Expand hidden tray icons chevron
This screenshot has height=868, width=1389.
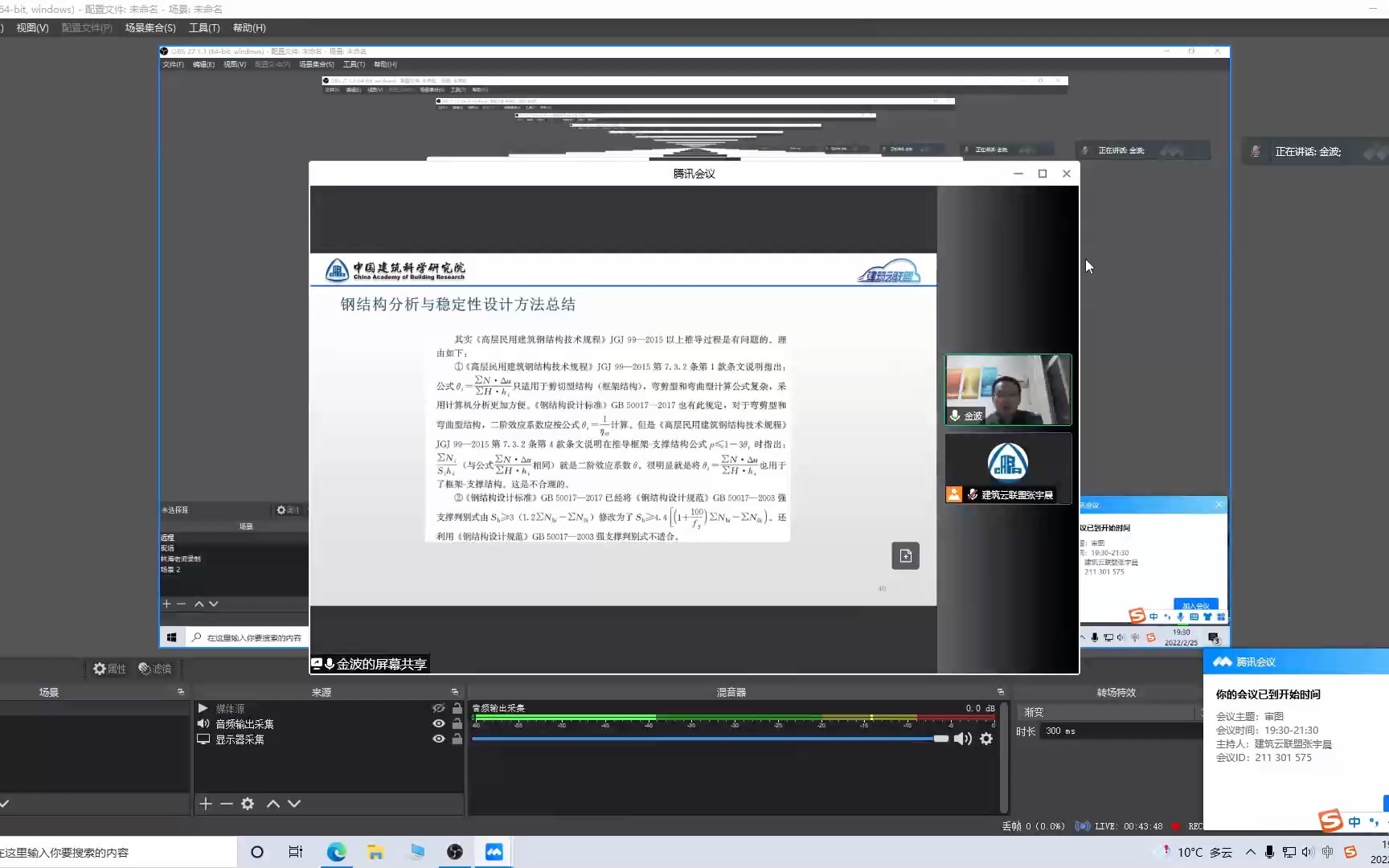1251,852
